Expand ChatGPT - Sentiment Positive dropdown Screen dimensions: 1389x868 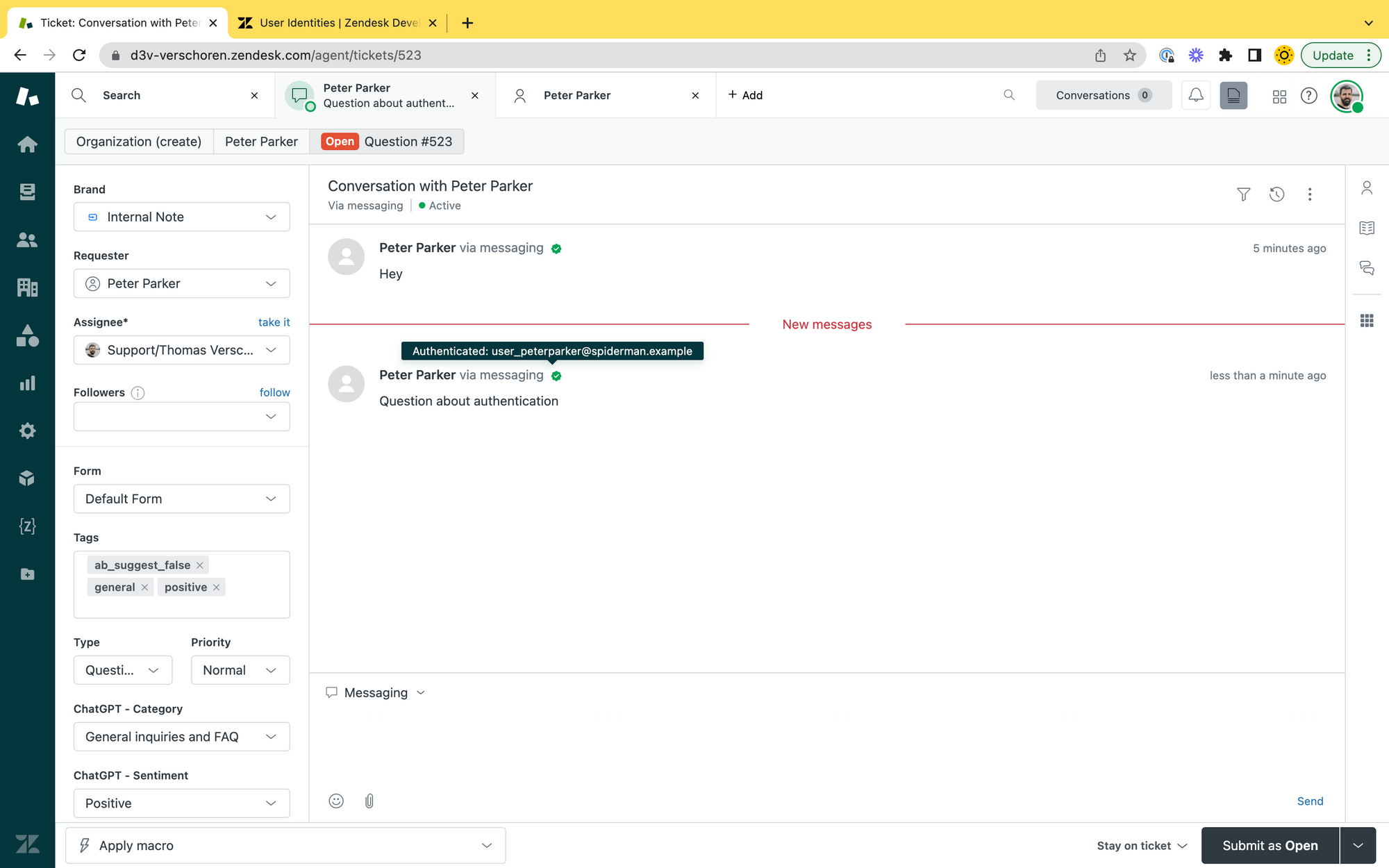tap(181, 803)
